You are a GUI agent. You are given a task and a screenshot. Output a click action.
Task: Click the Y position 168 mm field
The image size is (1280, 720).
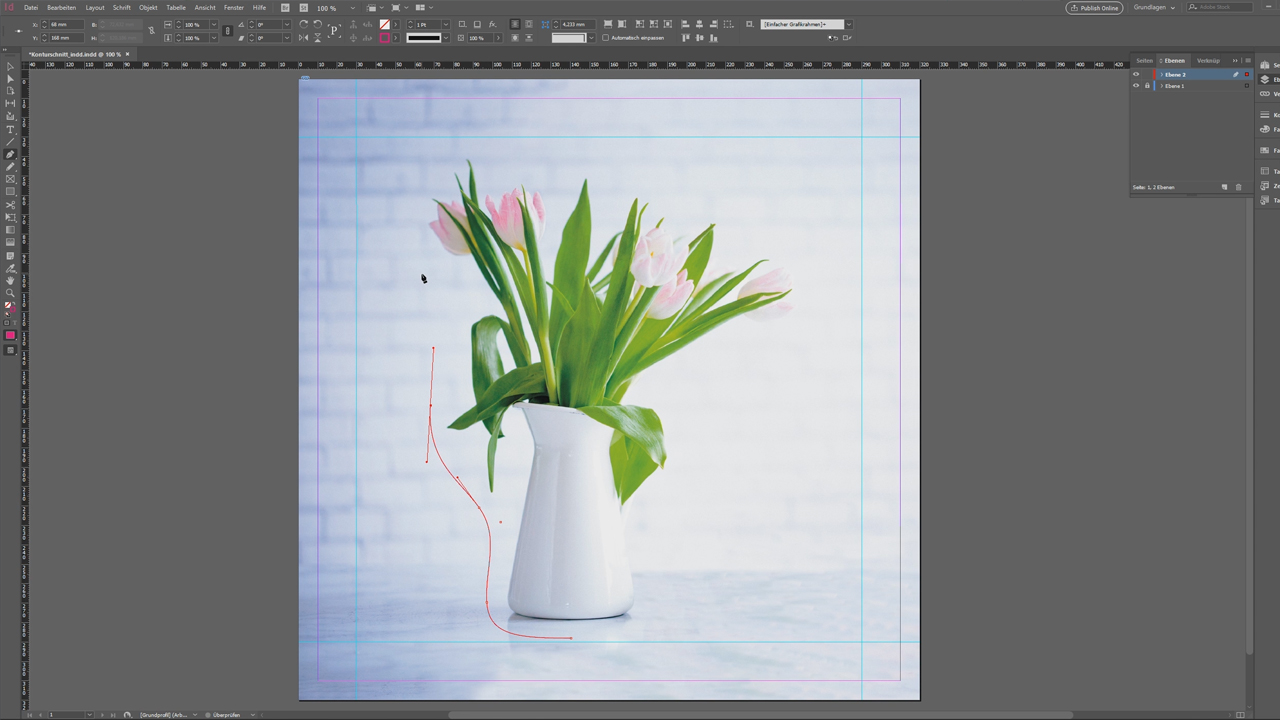click(66, 38)
